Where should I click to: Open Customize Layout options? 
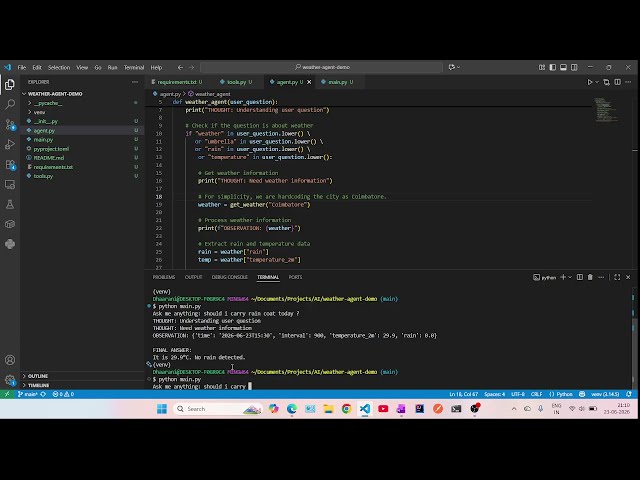pos(542,67)
